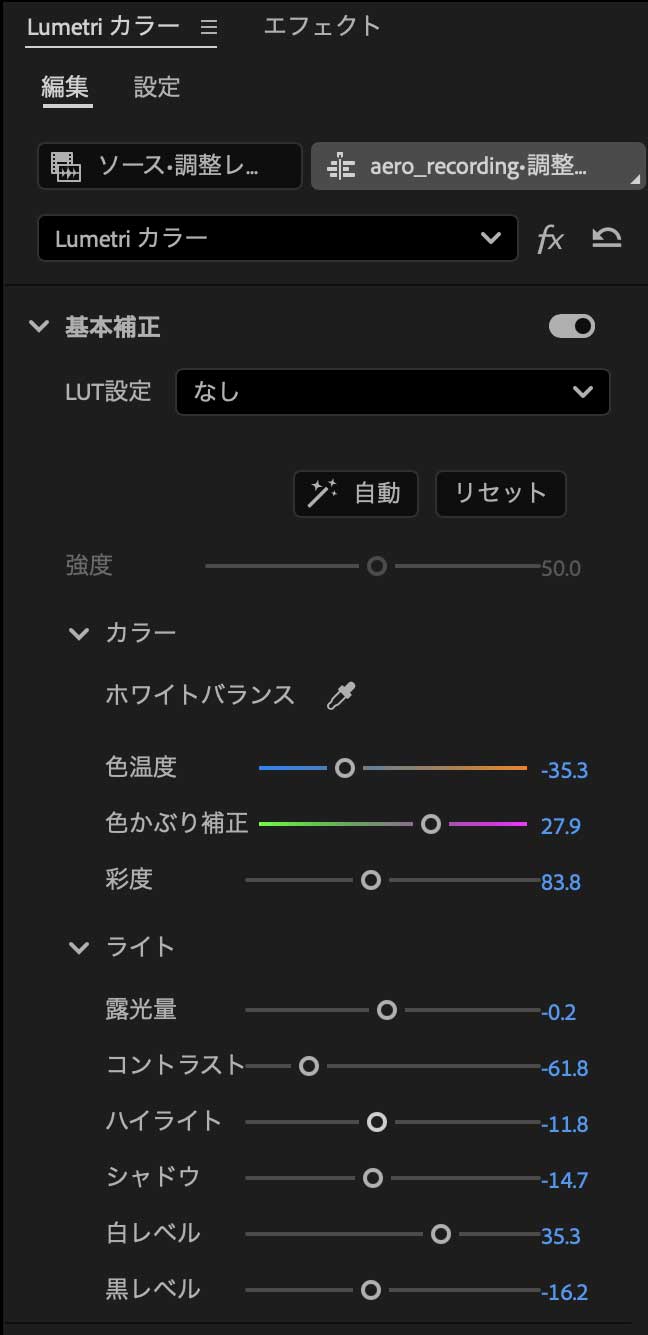Click the filmstrip icon on the ソース・調整レ button

coord(67,166)
